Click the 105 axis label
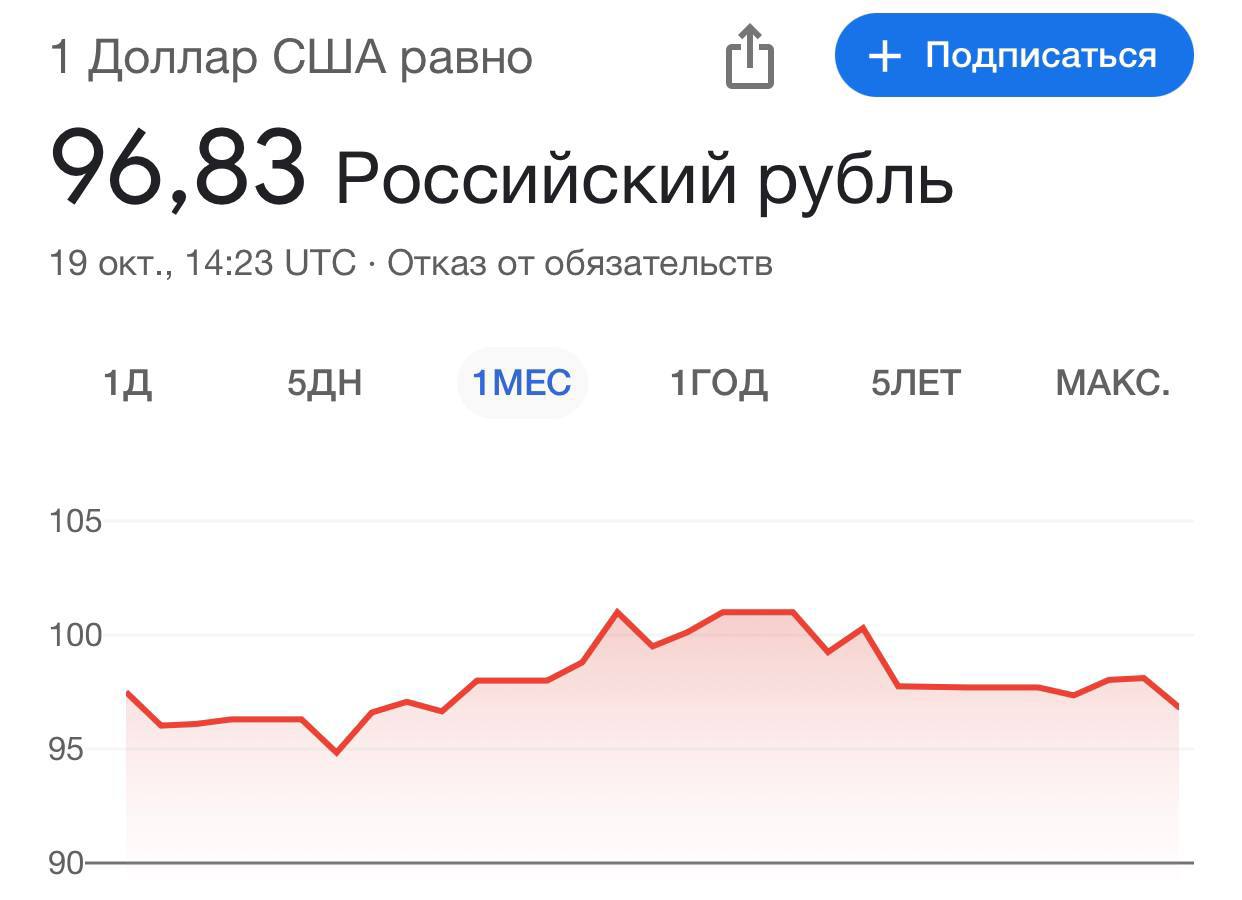 click(76, 521)
